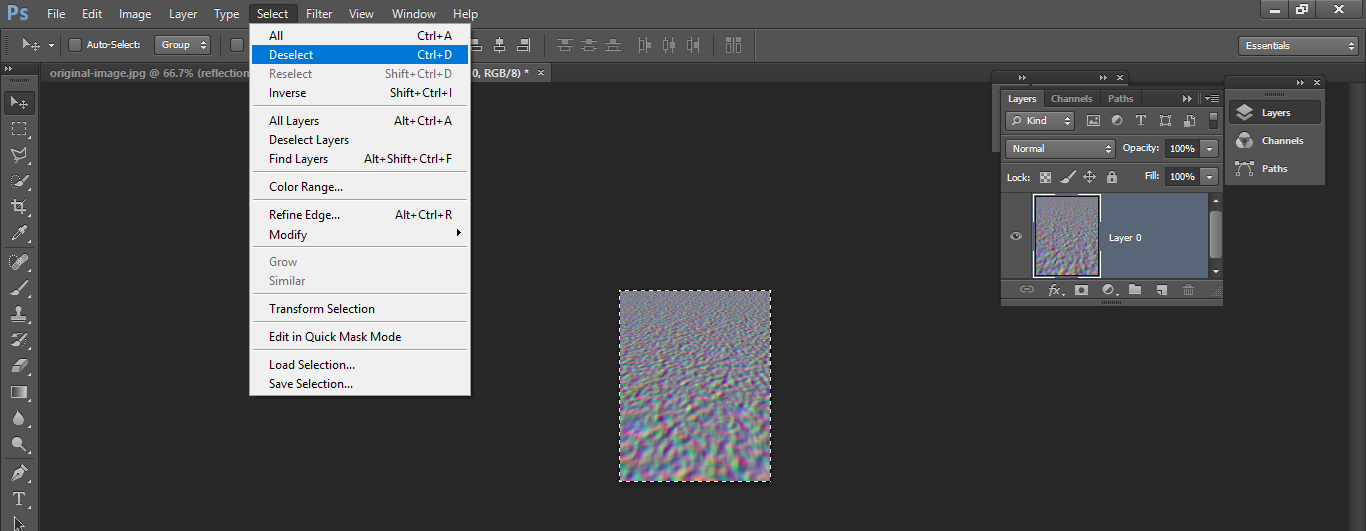Viewport: 1366px width, 531px height.
Task: Create a new layer
Action: pos(1161,290)
